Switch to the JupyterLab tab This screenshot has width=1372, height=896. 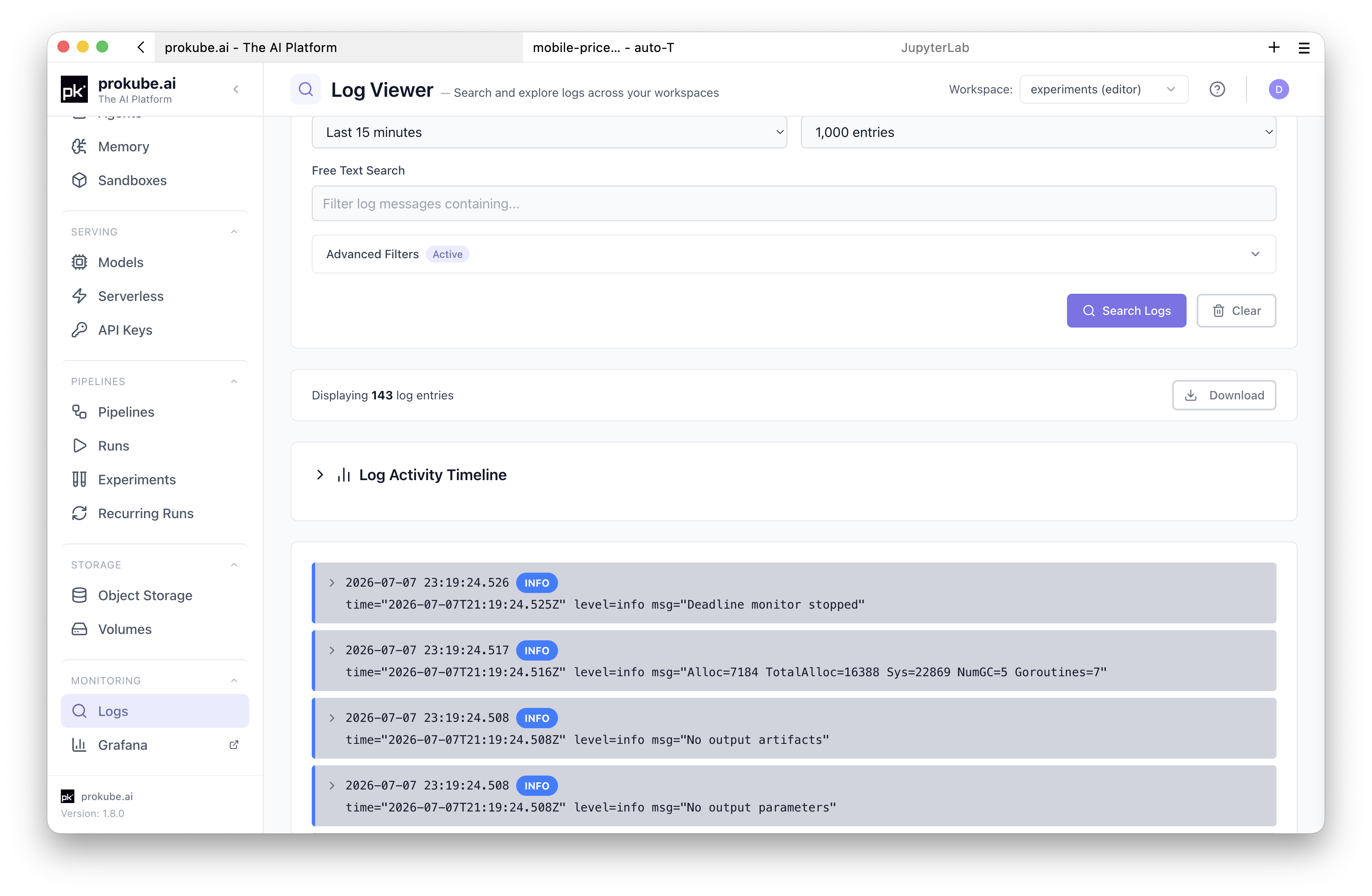pyautogui.click(x=934, y=47)
